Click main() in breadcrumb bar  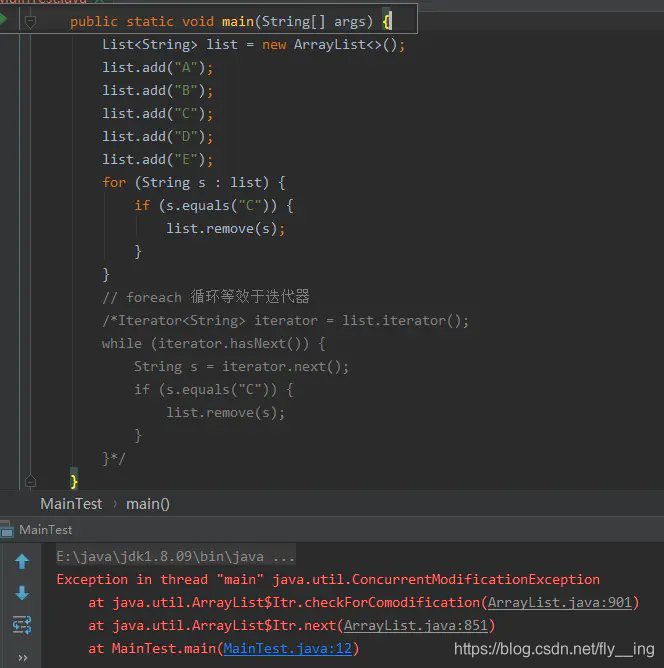click(148, 504)
